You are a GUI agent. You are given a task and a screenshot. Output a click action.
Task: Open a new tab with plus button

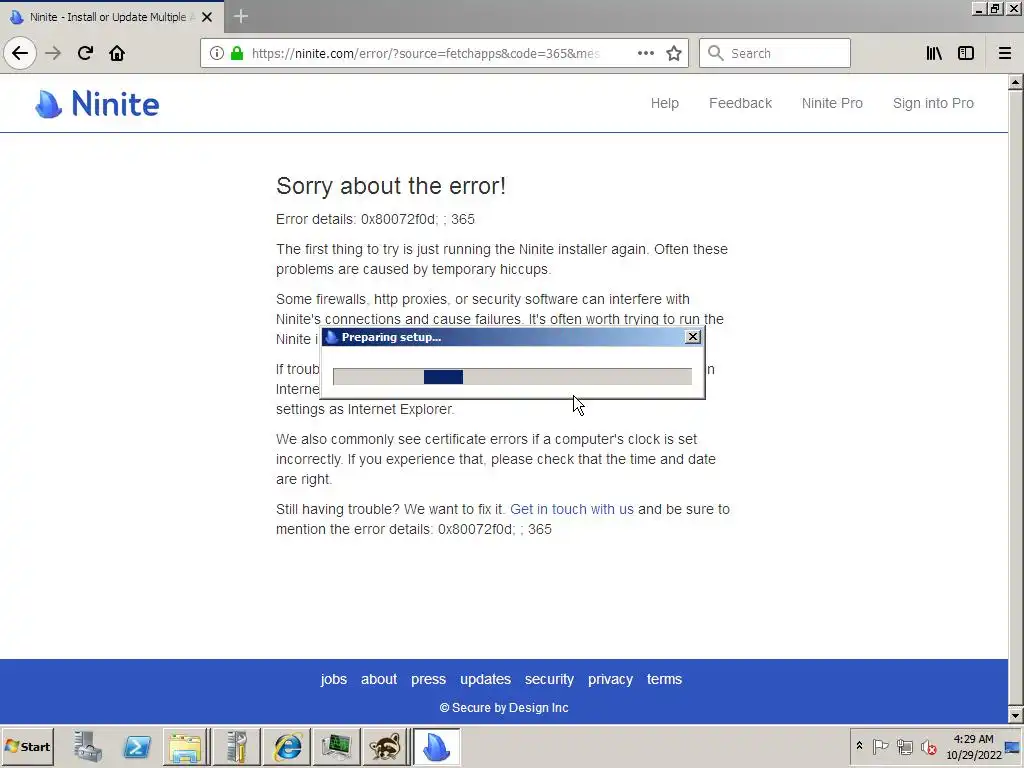coord(240,16)
